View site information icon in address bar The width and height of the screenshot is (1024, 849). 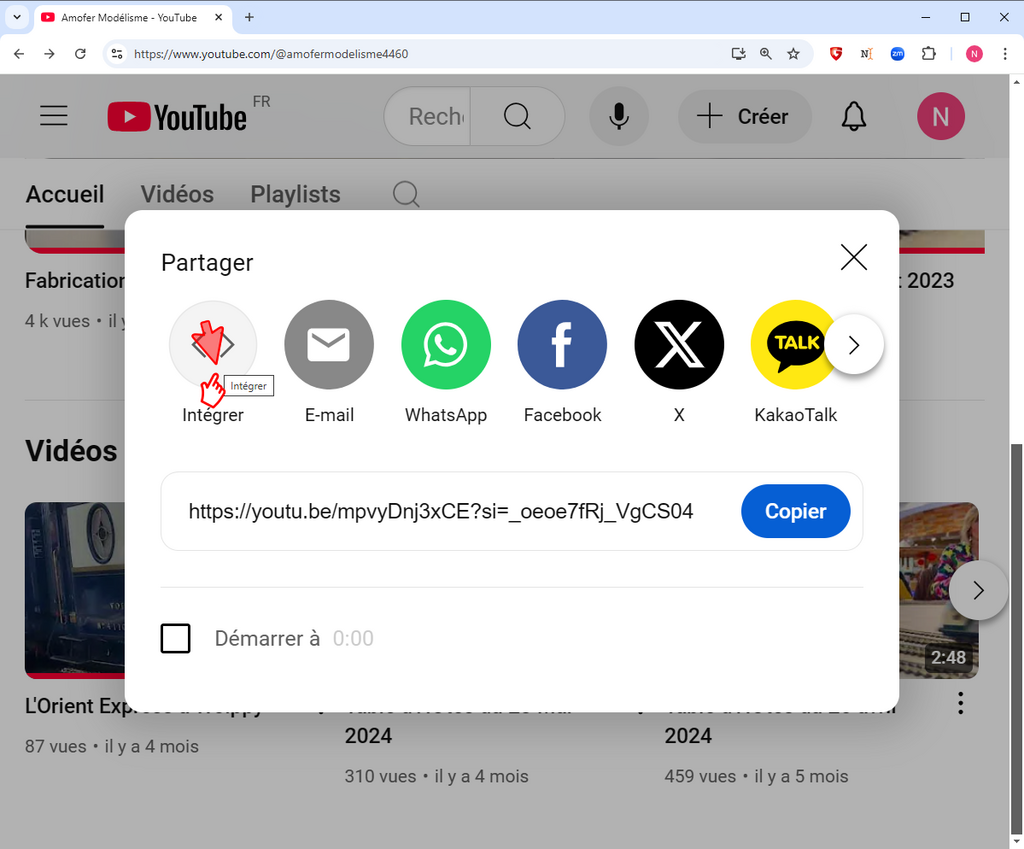pos(117,54)
